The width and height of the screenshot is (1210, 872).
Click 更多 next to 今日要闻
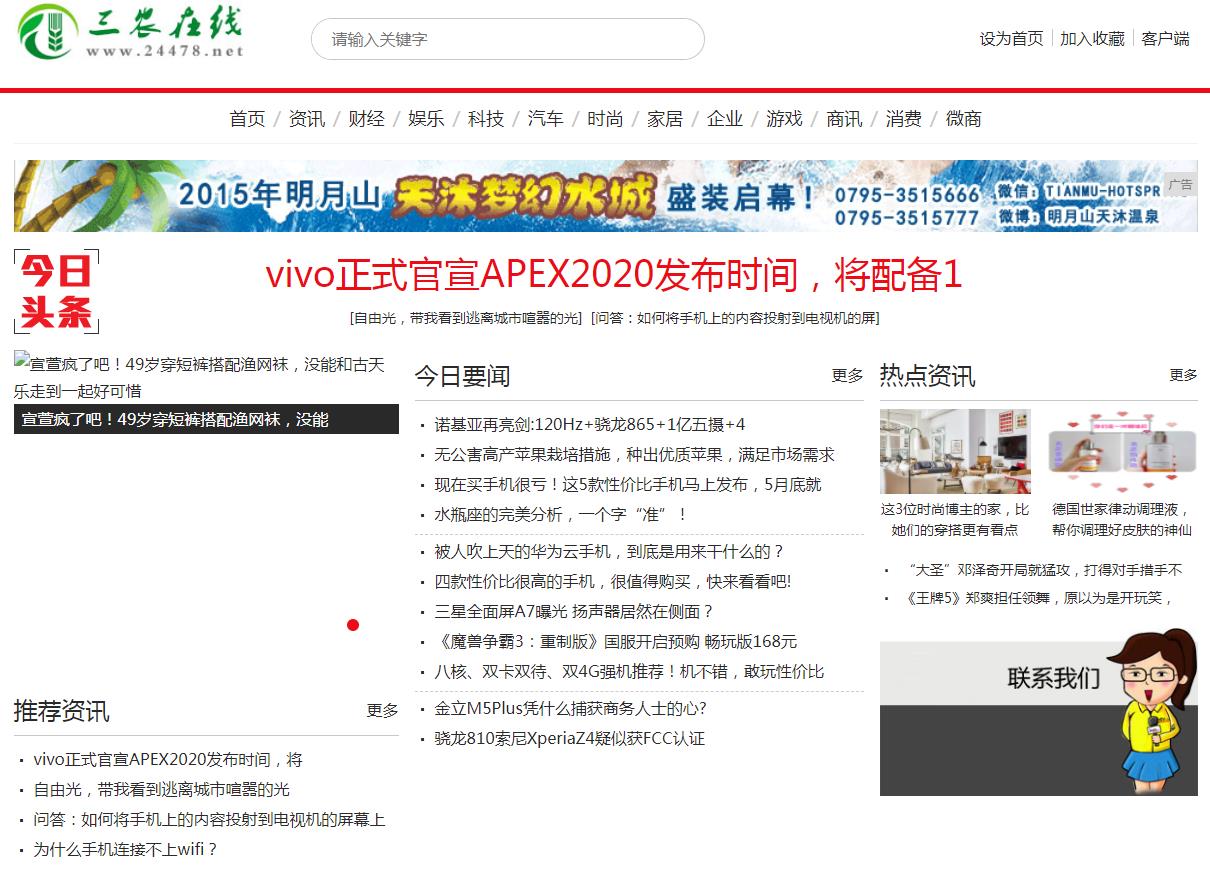(x=847, y=376)
